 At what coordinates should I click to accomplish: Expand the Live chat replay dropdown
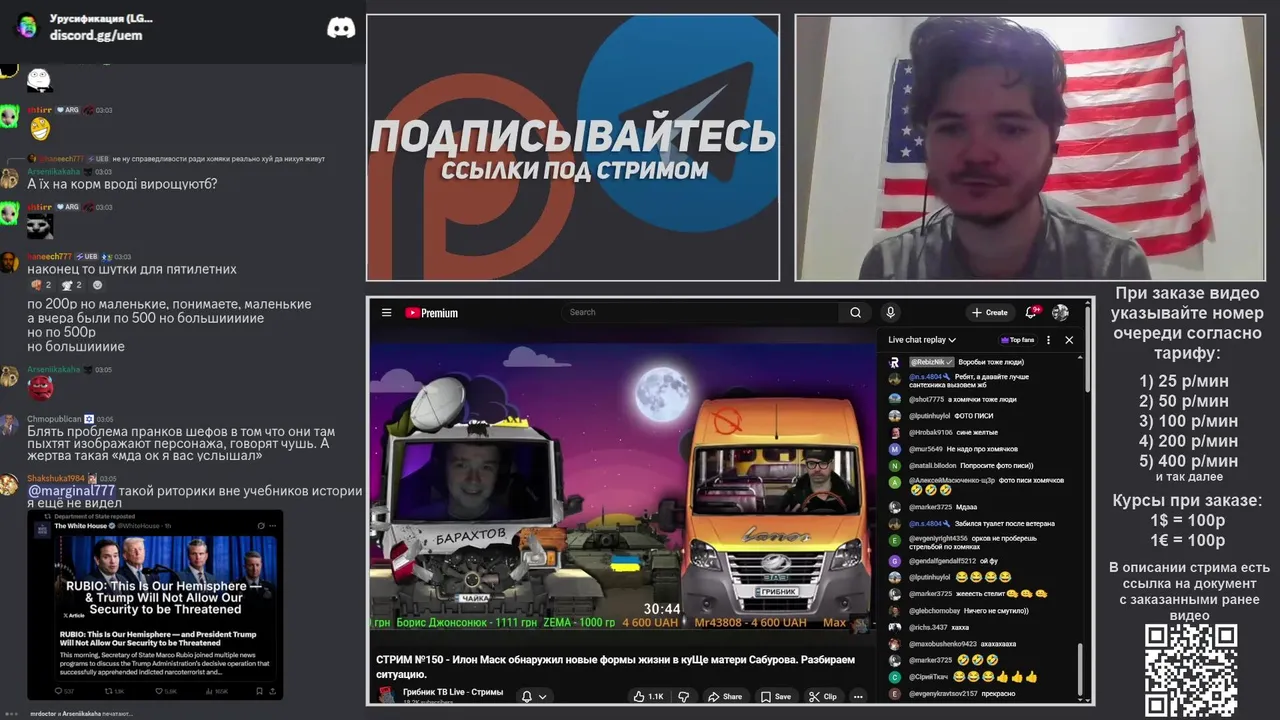(x=922, y=340)
